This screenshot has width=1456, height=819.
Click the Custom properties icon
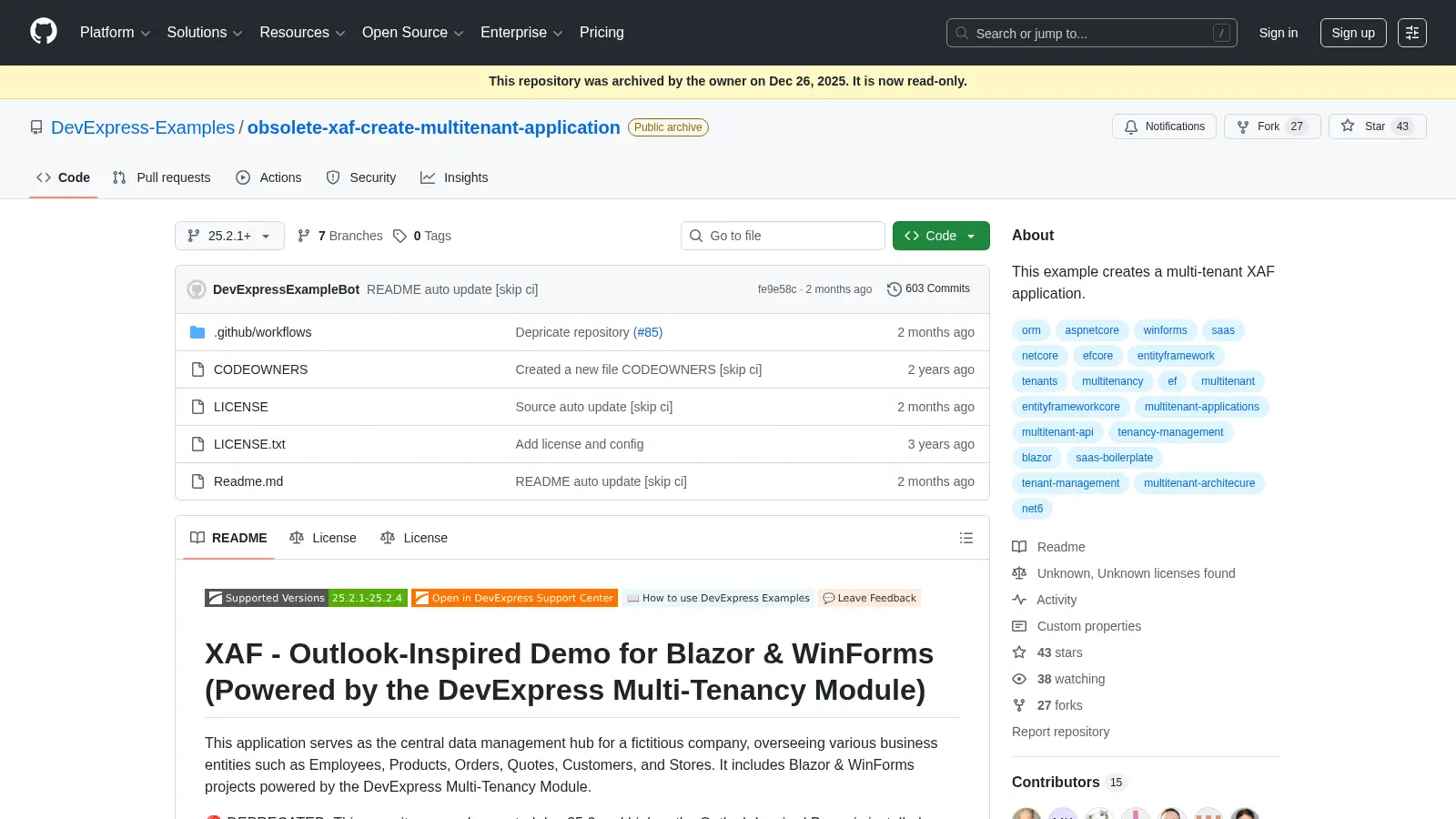coord(1019,626)
